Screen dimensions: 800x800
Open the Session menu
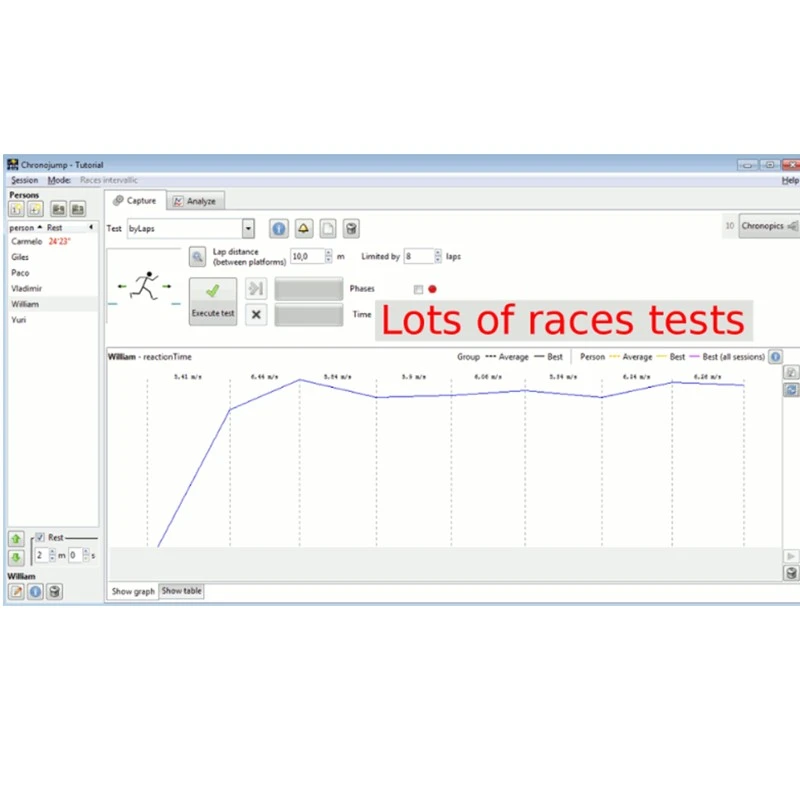pos(24,180)
